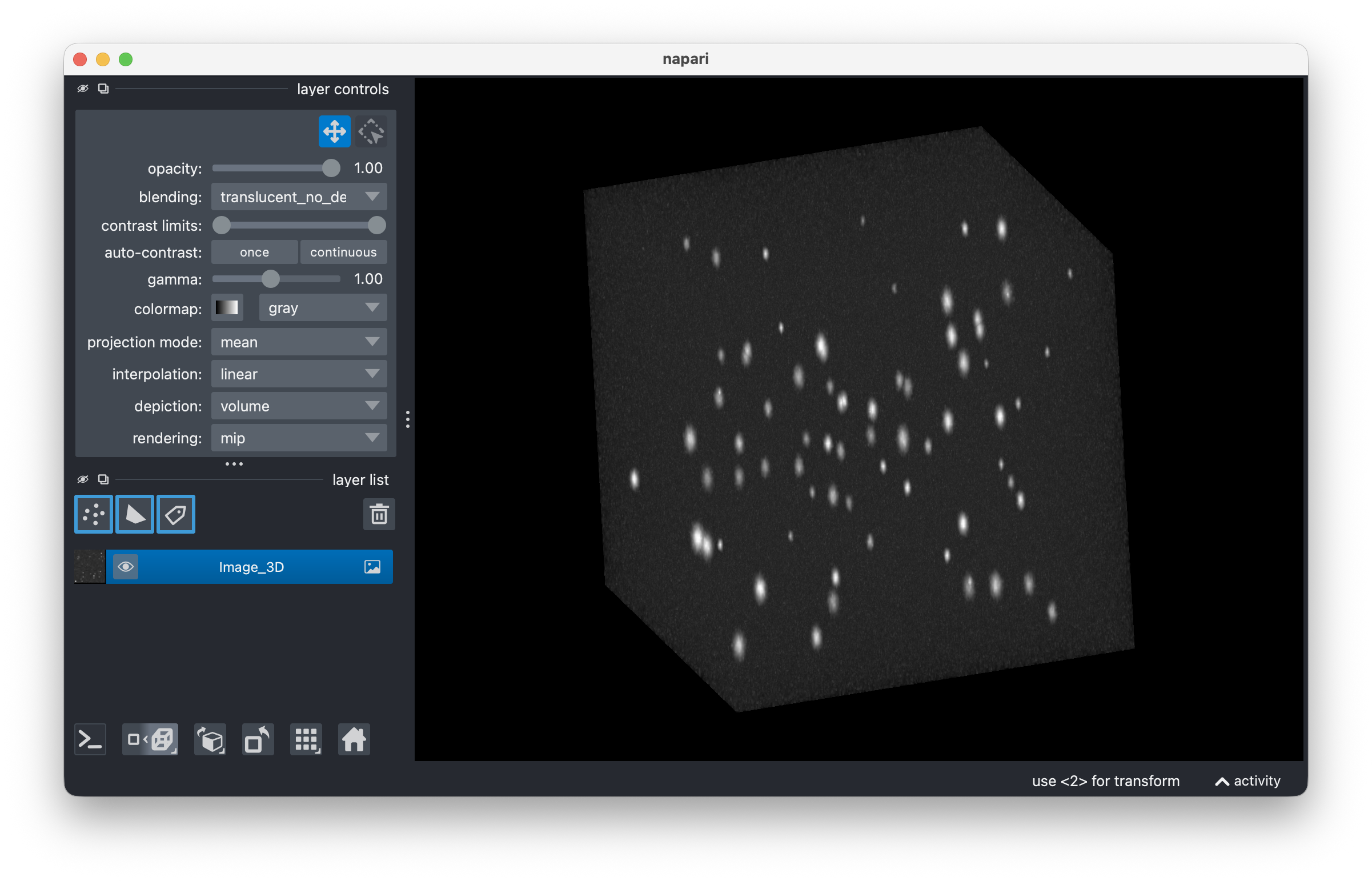Float the layer controls panel
1372x881 pixels.
(x=103, y=89)
